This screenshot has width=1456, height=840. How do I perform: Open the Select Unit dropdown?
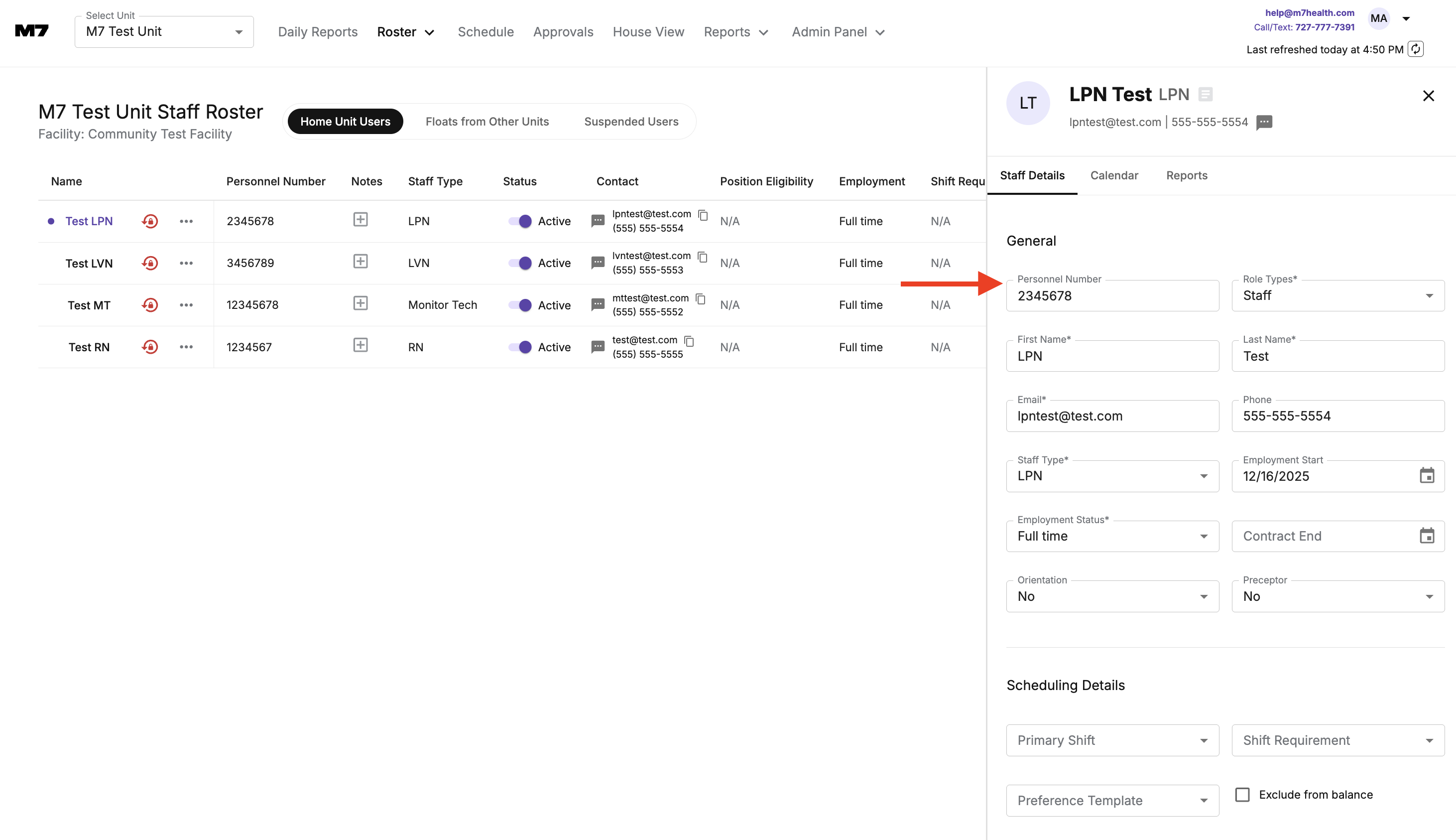click(164, 32)
